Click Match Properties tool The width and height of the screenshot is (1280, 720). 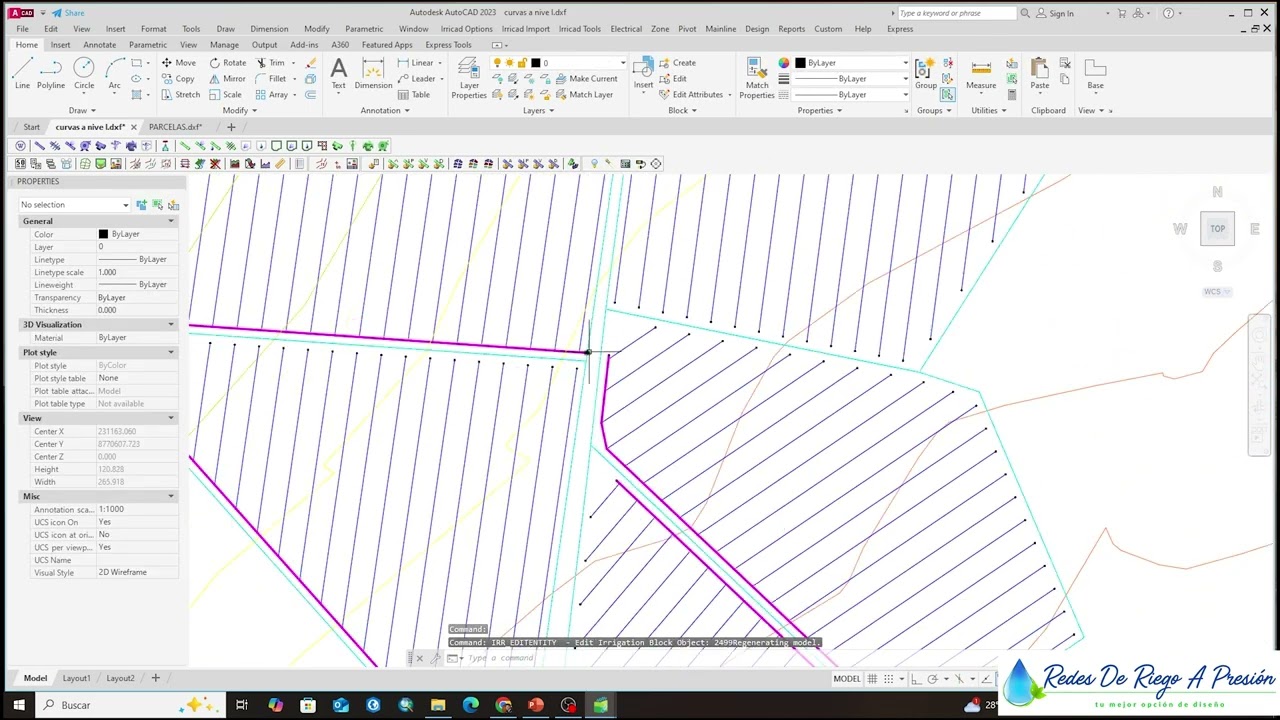pos(757,77)
